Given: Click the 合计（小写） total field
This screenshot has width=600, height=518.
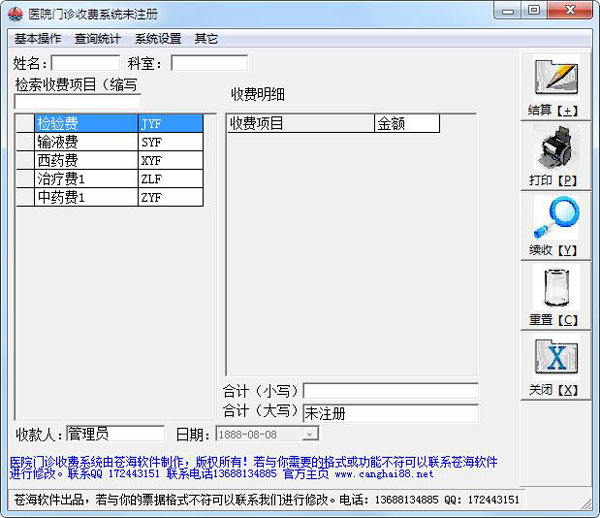Looking at the screenshot, I should tap(390, 391).
